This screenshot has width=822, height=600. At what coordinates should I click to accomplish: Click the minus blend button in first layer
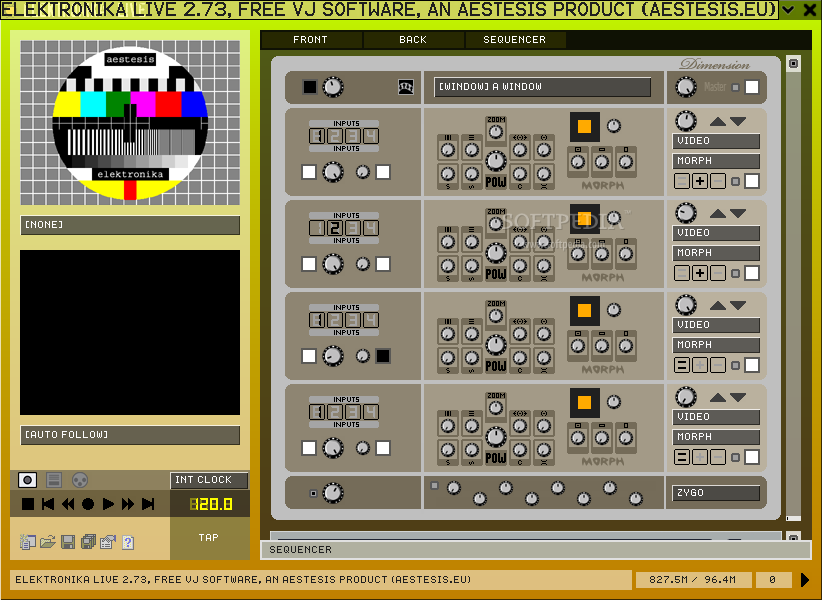point(718,181)
